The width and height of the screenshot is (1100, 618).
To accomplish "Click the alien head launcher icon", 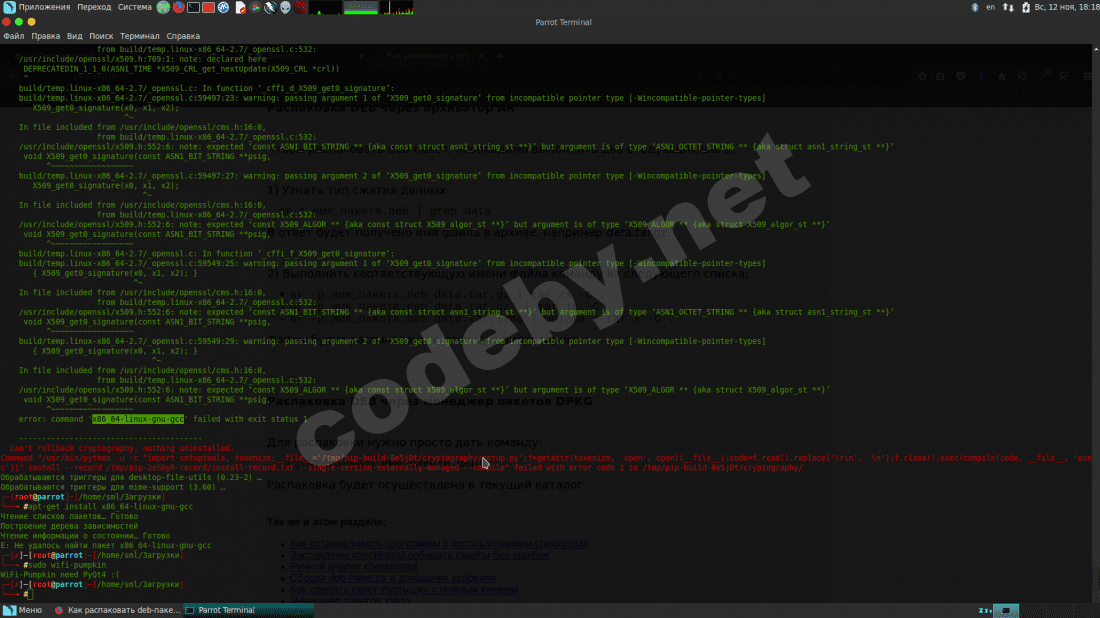I will coord(286,8).
